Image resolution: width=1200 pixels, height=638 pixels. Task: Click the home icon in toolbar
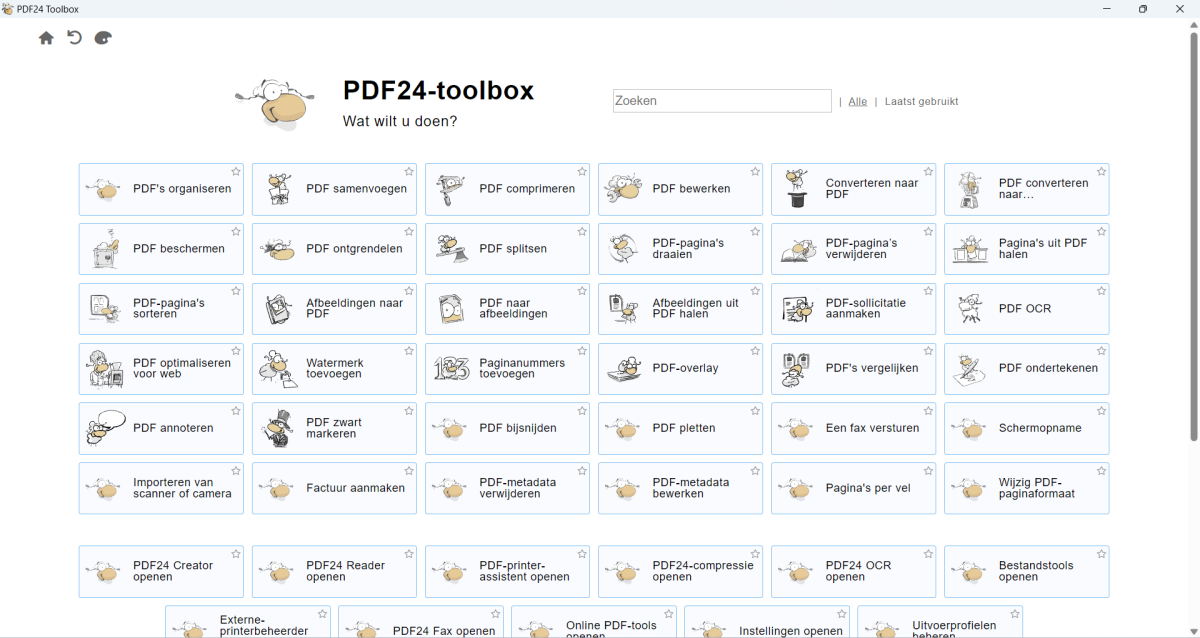pyautogui.click(x=46, y=38)
